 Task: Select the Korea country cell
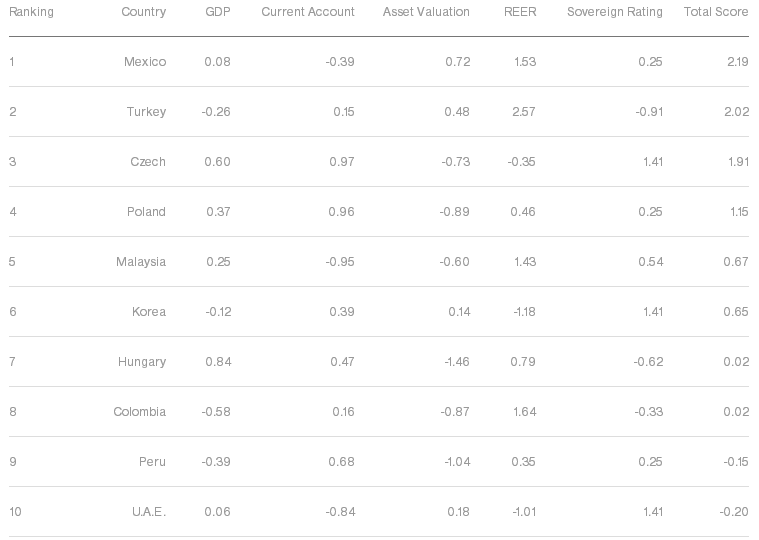tap(149, 312)
